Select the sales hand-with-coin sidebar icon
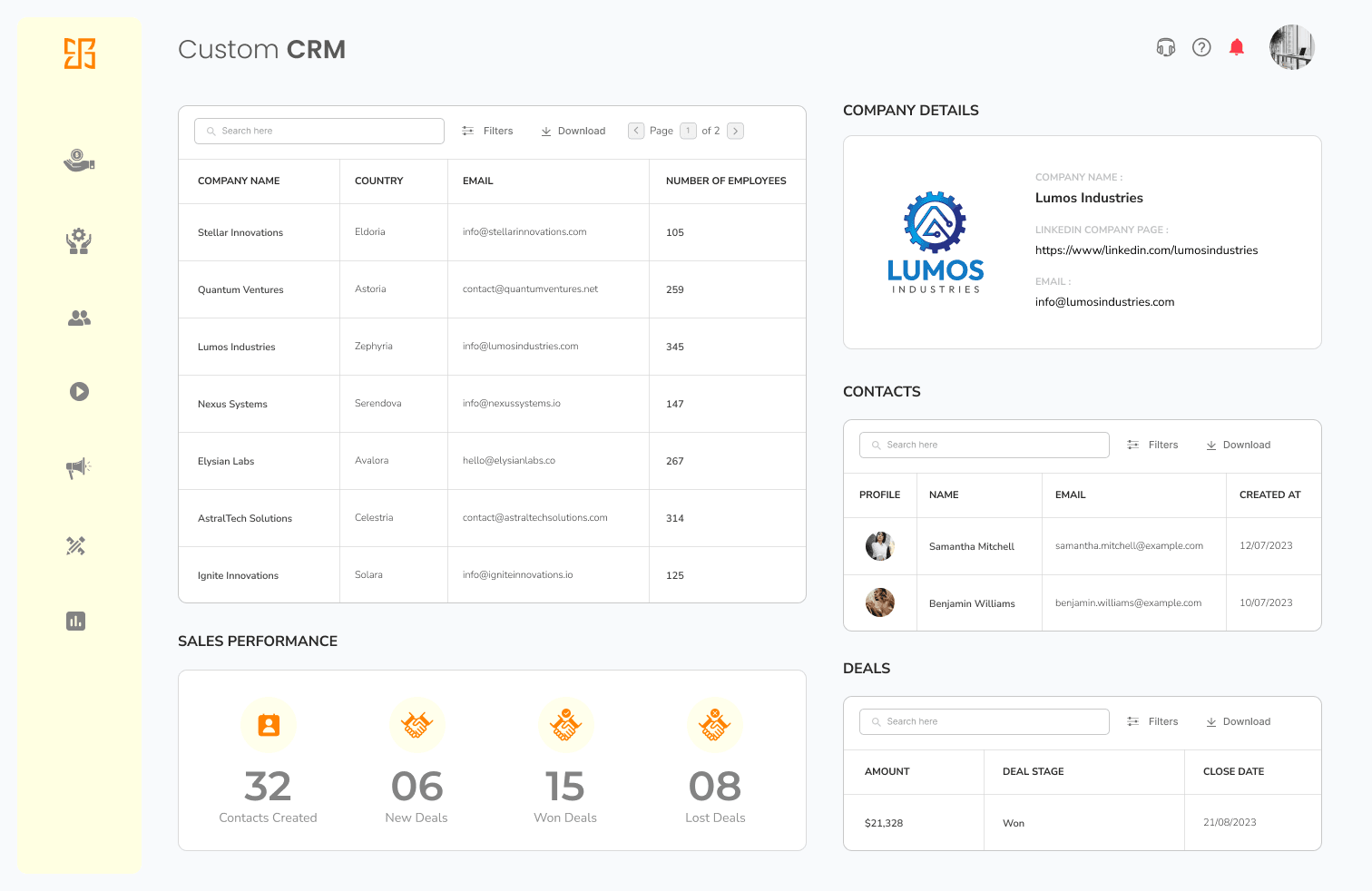The width and height of the screenshot is (1372, 891). click(78, 160)
